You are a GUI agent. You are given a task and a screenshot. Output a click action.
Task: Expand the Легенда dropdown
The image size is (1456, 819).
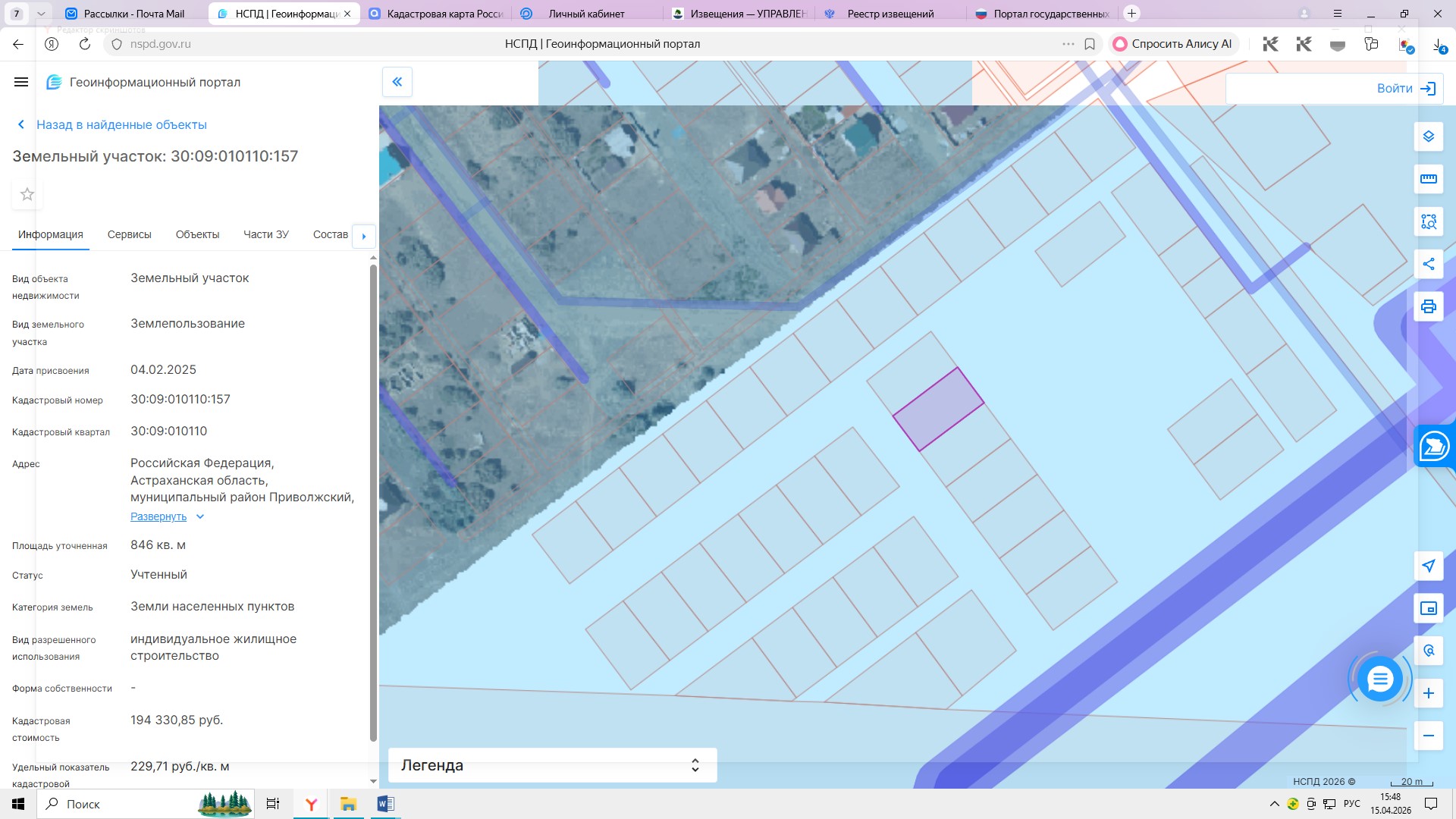[552, 765]
